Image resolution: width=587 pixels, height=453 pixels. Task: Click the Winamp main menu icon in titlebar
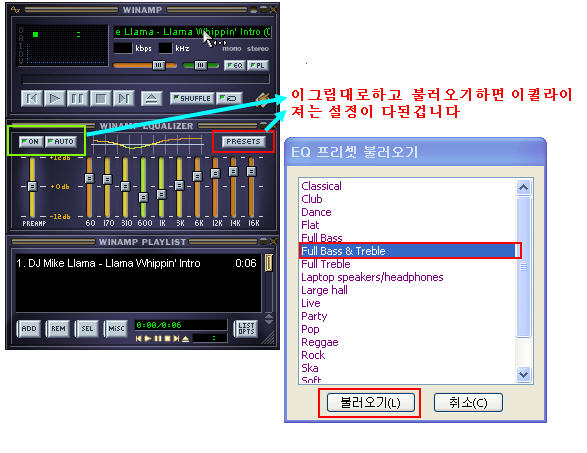15,9
